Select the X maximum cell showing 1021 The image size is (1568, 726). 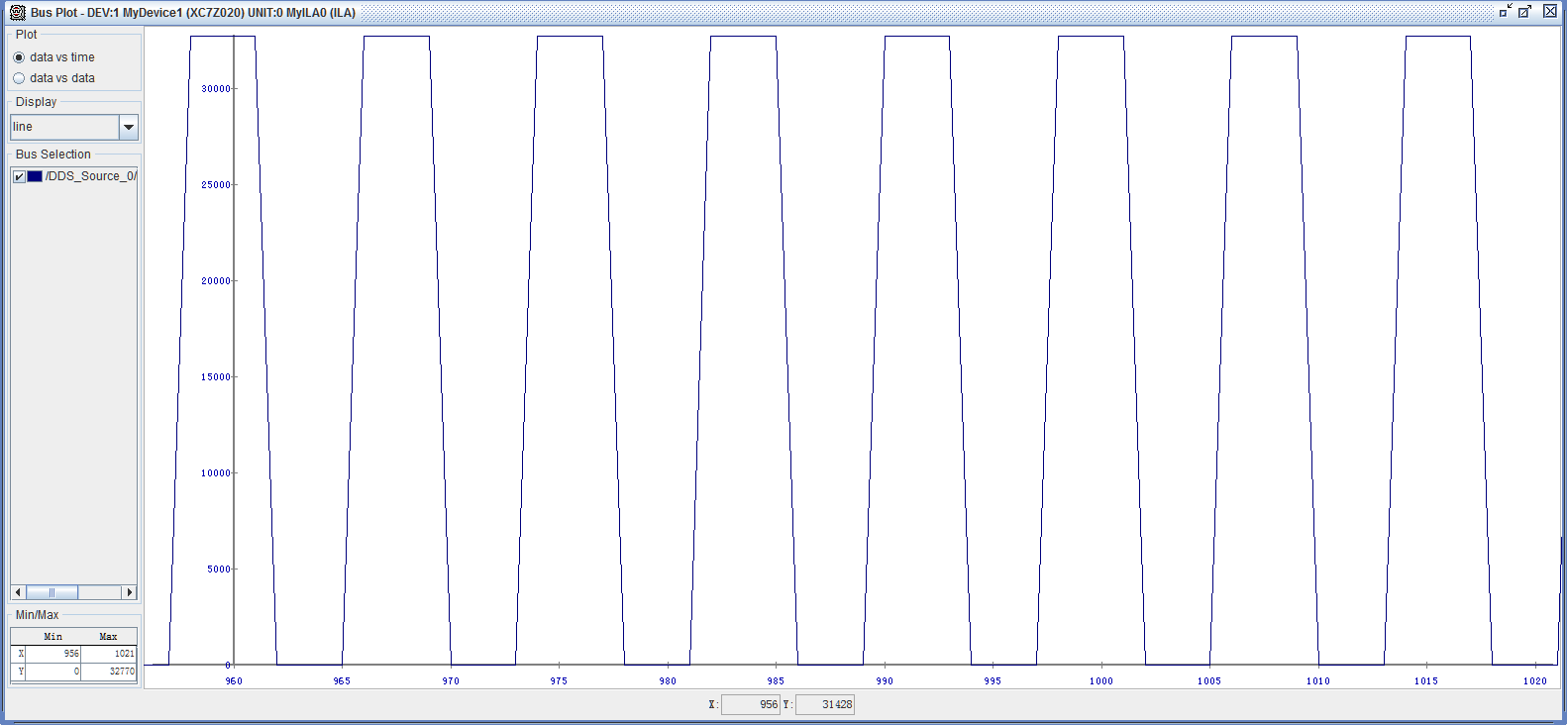[109, 654]
